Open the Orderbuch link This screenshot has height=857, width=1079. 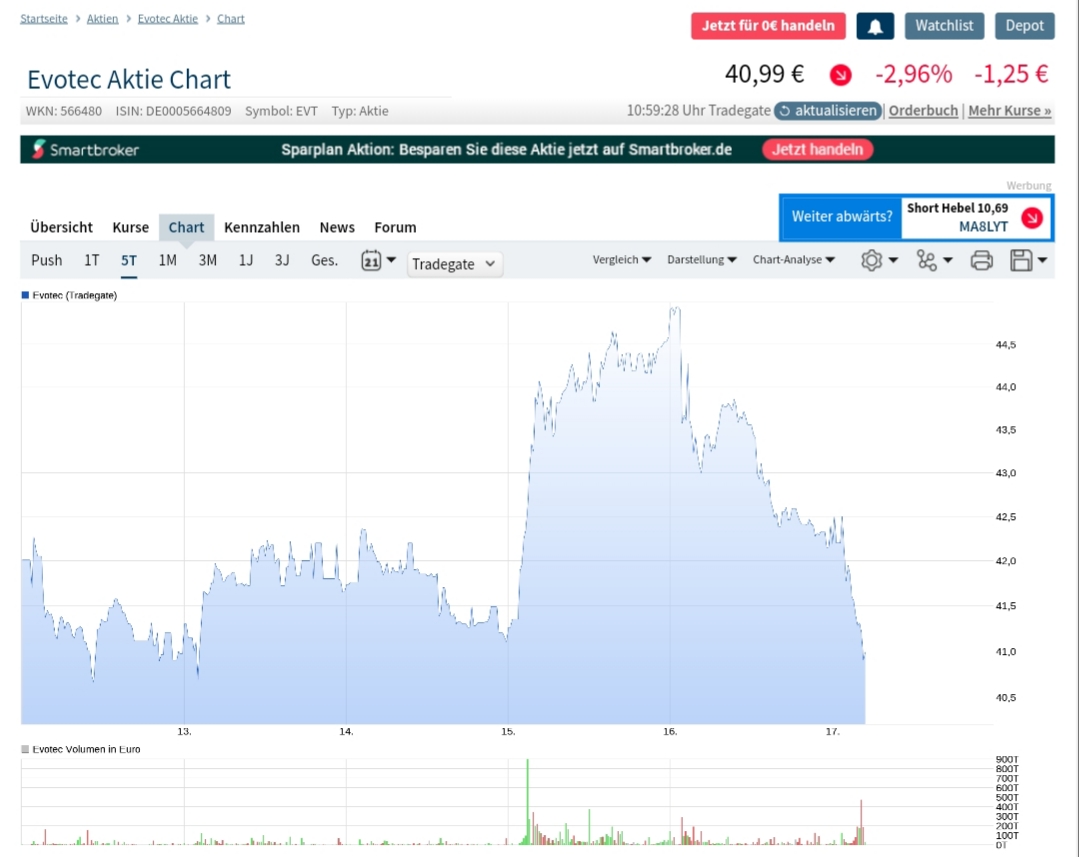(x=923, y=111)
